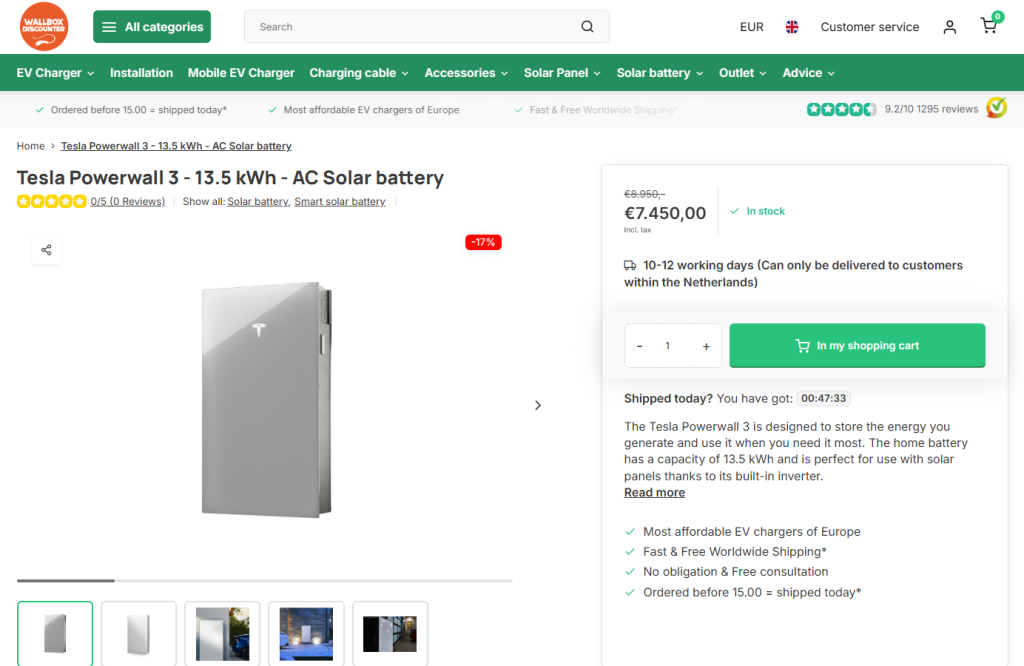
Task: Open the All categories menu
Action: click(152, 27)
